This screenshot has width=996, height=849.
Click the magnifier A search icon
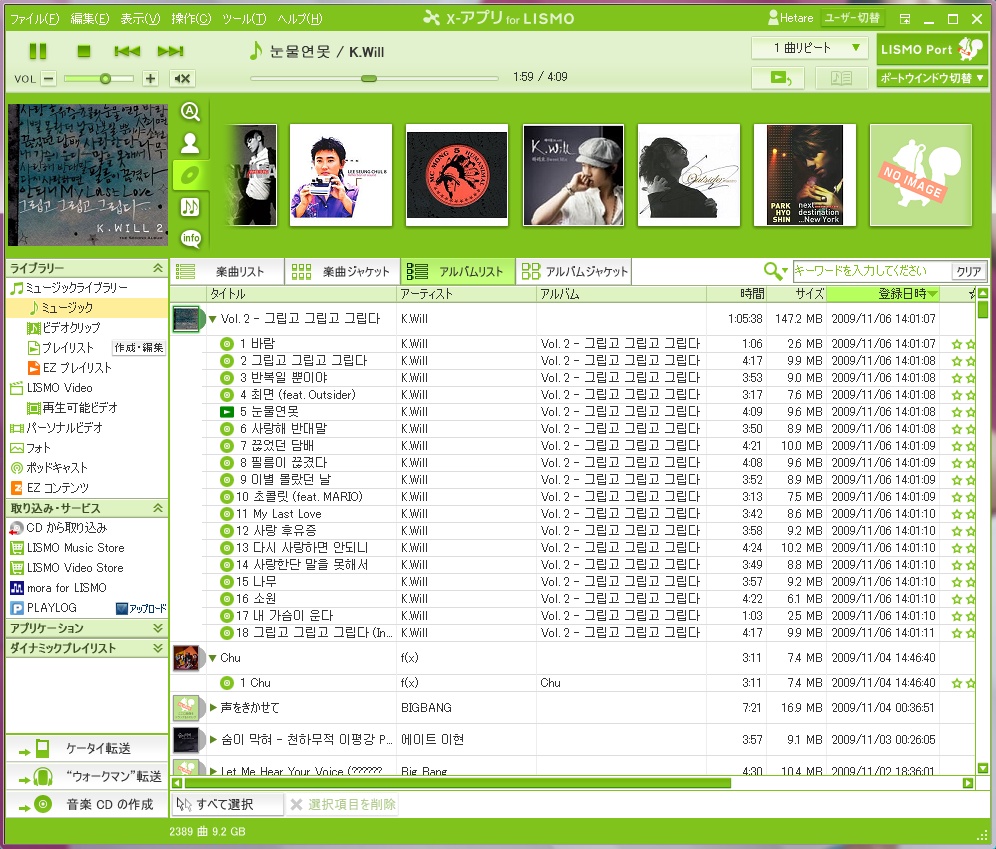pyautogui.click(x=190, y=112)
